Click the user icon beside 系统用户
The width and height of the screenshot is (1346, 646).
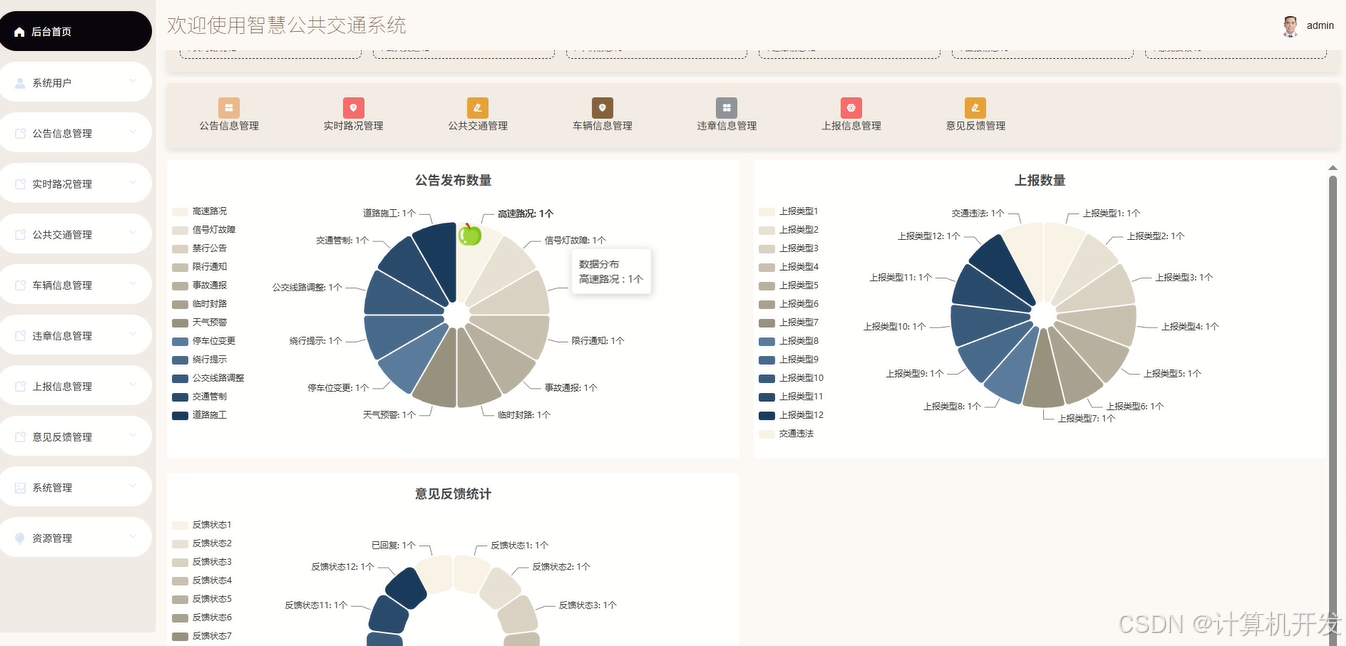(x=20, y=83)
